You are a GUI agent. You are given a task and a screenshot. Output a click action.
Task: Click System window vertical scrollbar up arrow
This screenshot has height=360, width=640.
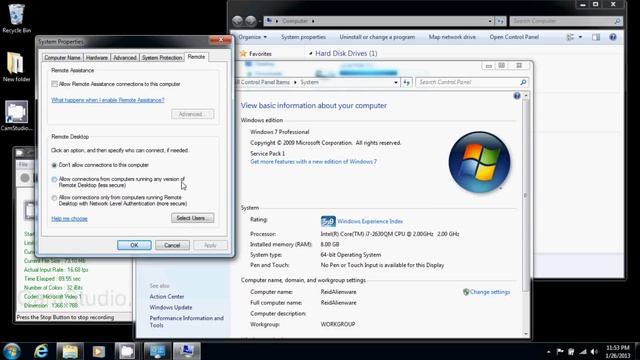[x=526, y=95]
